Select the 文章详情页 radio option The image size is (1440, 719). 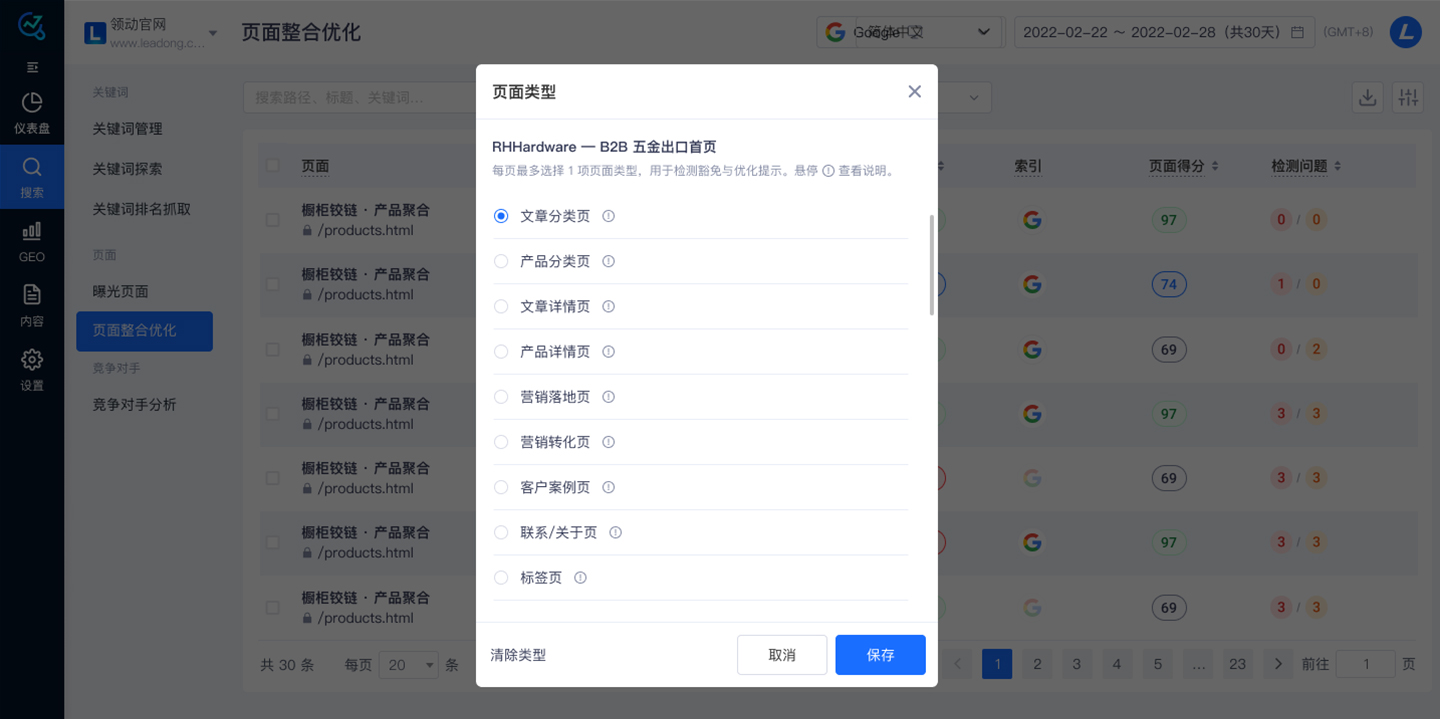pos(501,306)
